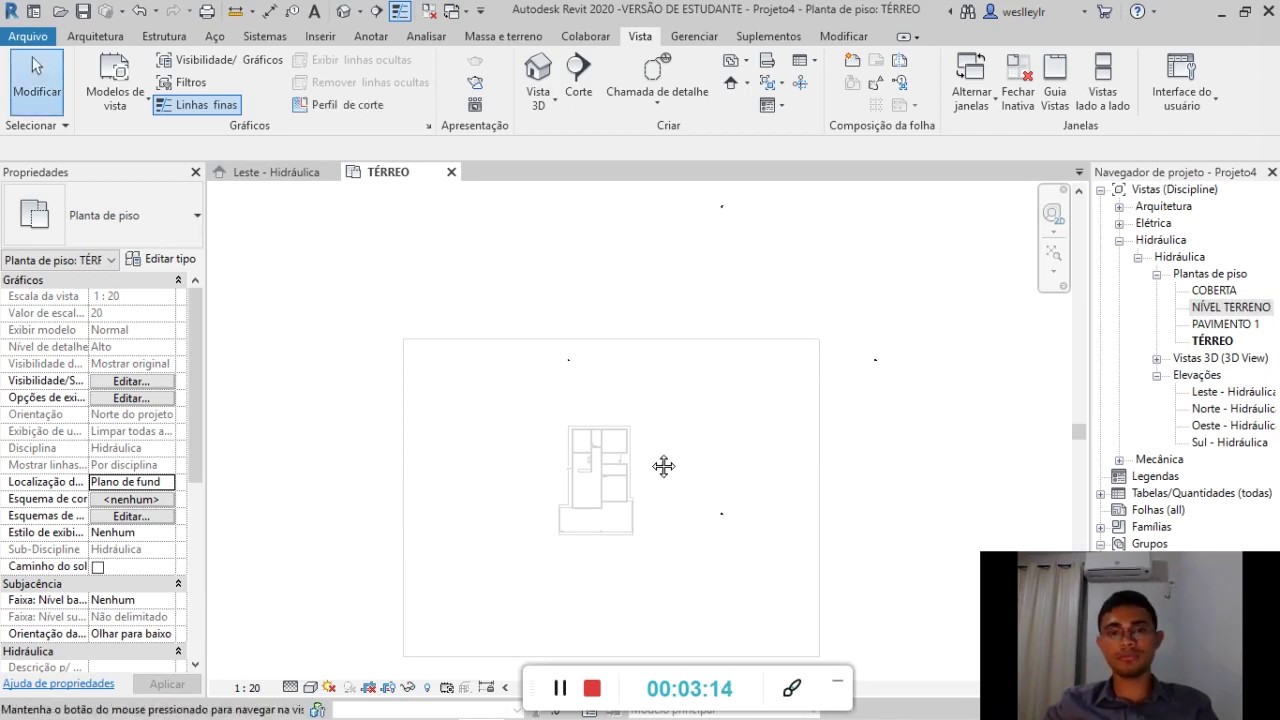Select the Text tool (A) in quick access toolbar
Screen dimensions: 1280x720
click(x=314, y=12)
